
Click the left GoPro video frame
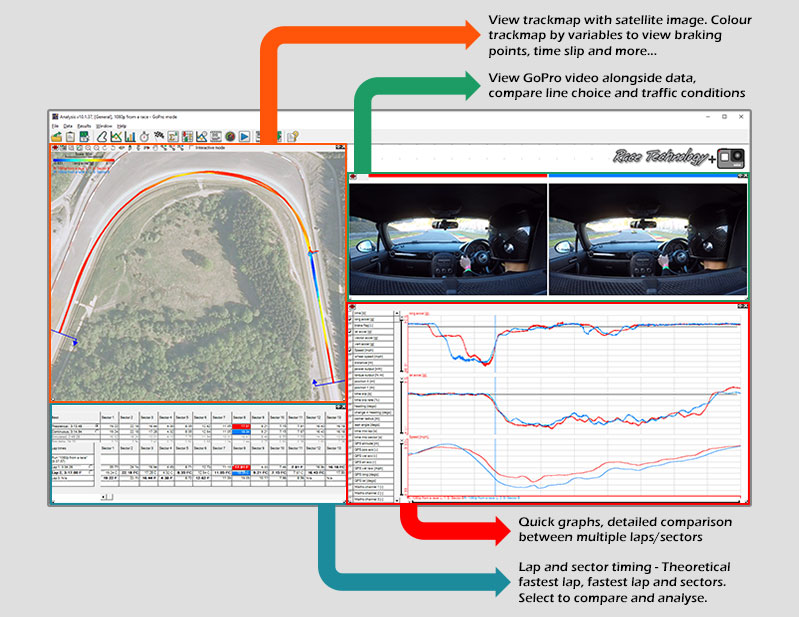click(448, 238)
